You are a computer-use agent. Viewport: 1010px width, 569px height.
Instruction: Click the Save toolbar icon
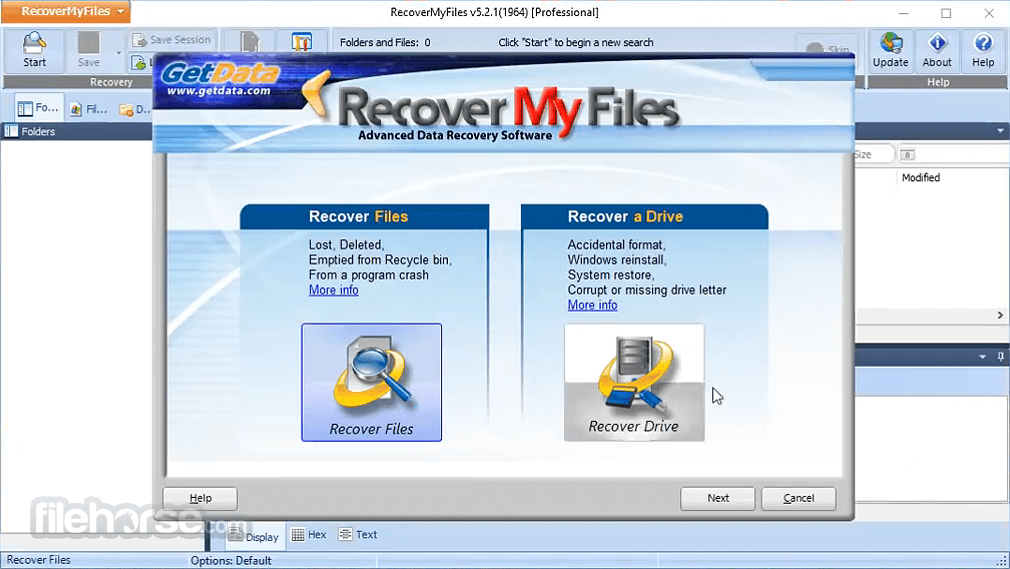coord(88,50)
